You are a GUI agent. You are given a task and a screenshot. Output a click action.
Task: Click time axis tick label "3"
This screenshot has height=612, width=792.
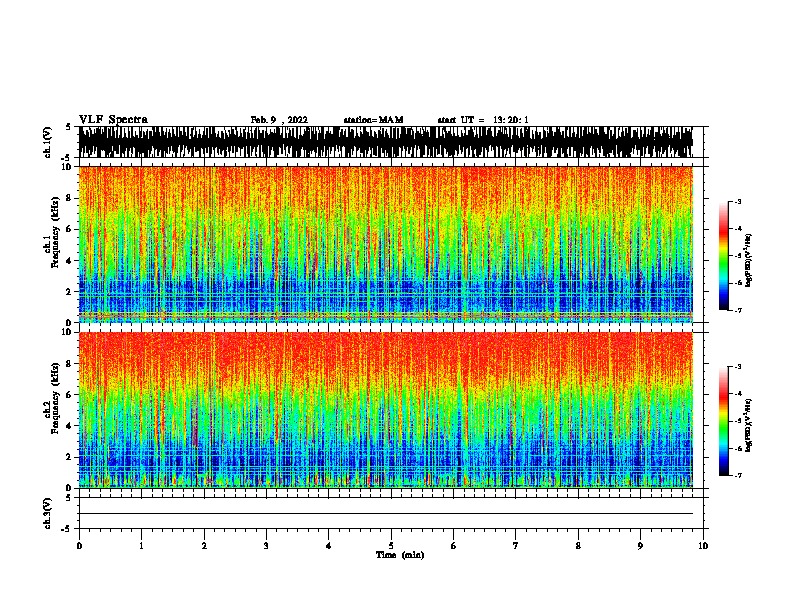(x=266, y=546)
